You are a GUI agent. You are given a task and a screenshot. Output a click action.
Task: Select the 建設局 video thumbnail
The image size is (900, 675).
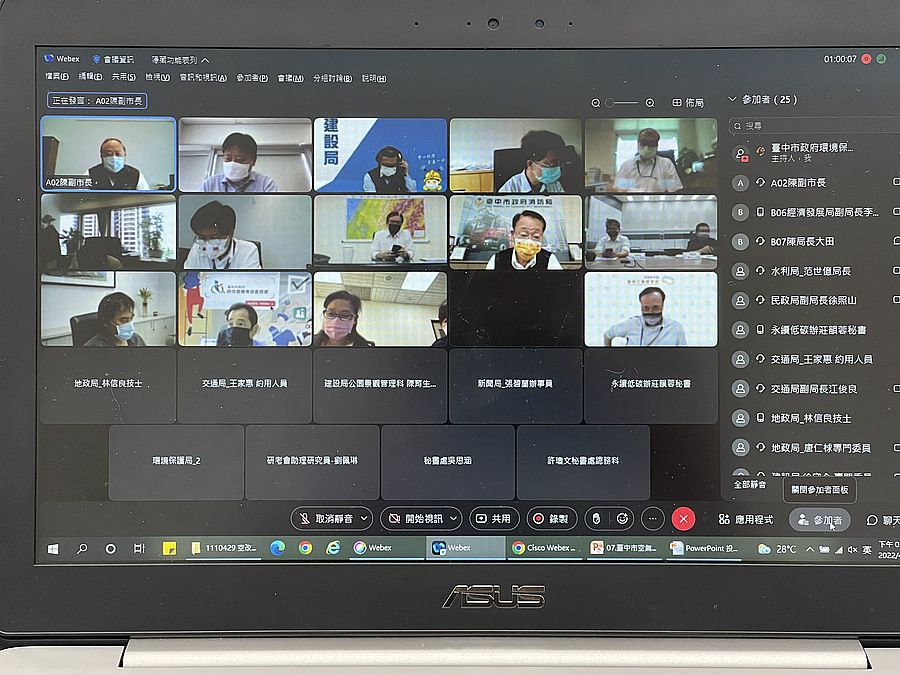(x=380, y=154)
